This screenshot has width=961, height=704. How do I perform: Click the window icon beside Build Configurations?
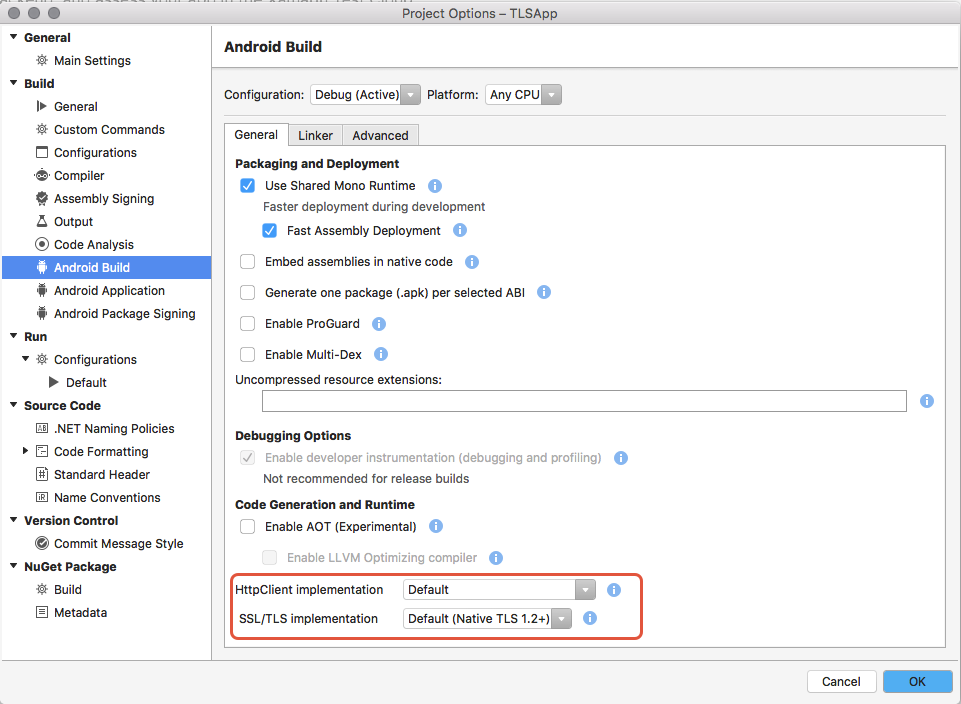[42, 152]
